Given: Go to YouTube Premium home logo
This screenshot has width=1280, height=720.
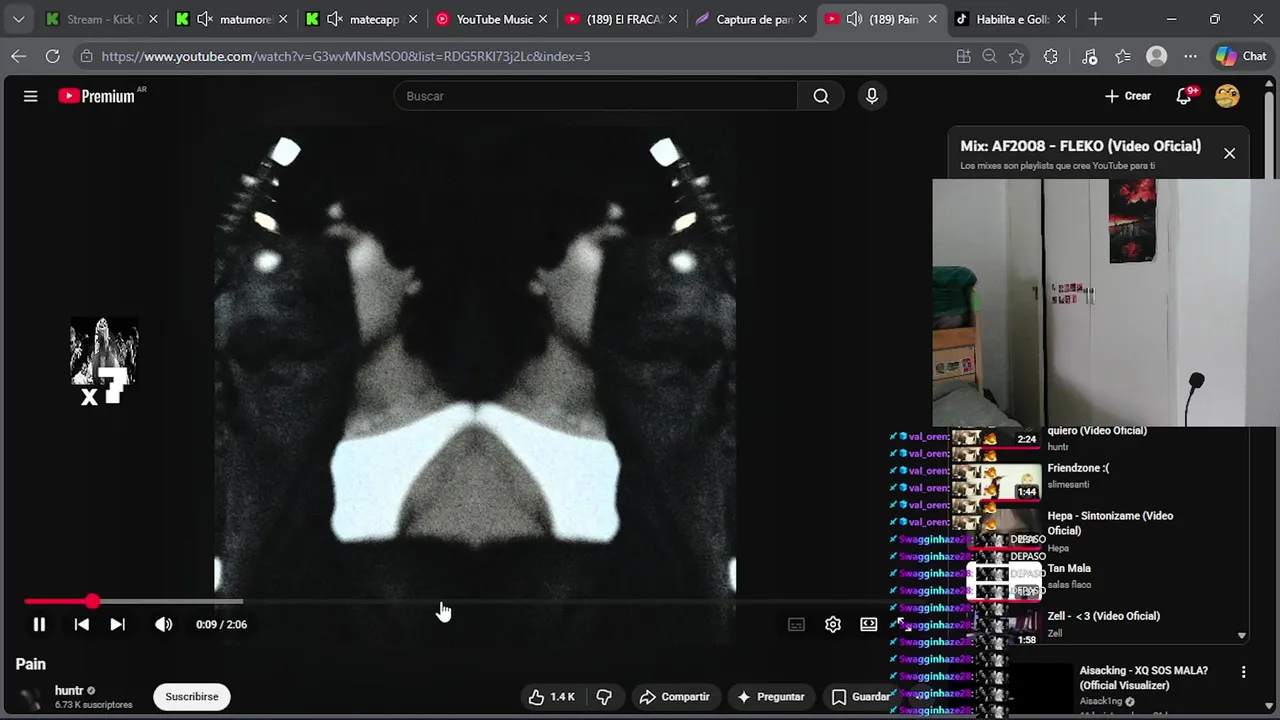Looking at the screenshot, I should (x=98, y=96).
